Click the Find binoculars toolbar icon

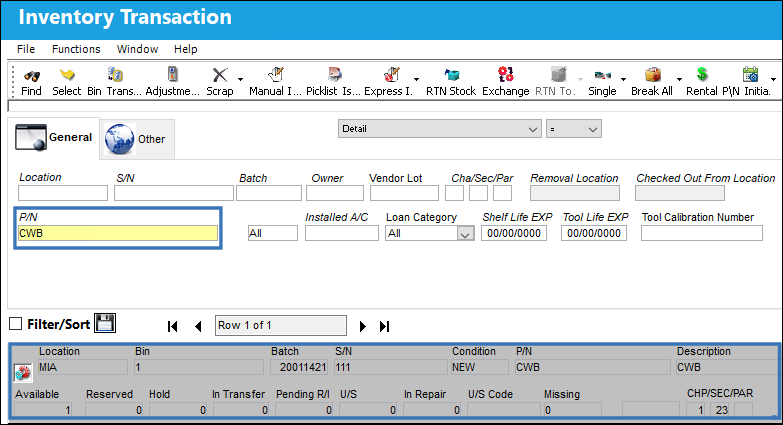pyautogui.click(x=31, y=76)
